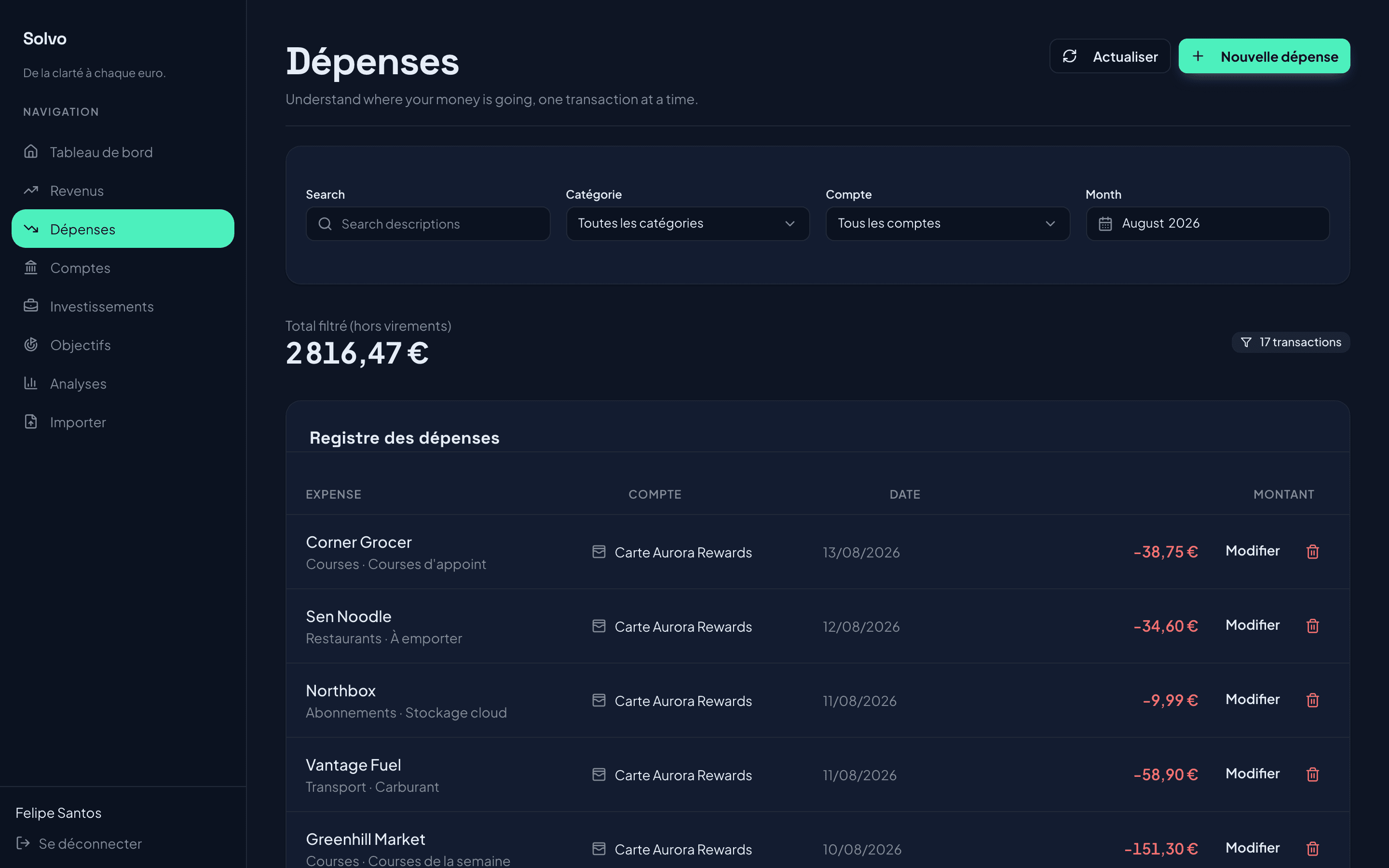This screenshot has height=868, width=1389.
Task: Click Modifier for Vantage Fuel
Action: [1253, 773]
